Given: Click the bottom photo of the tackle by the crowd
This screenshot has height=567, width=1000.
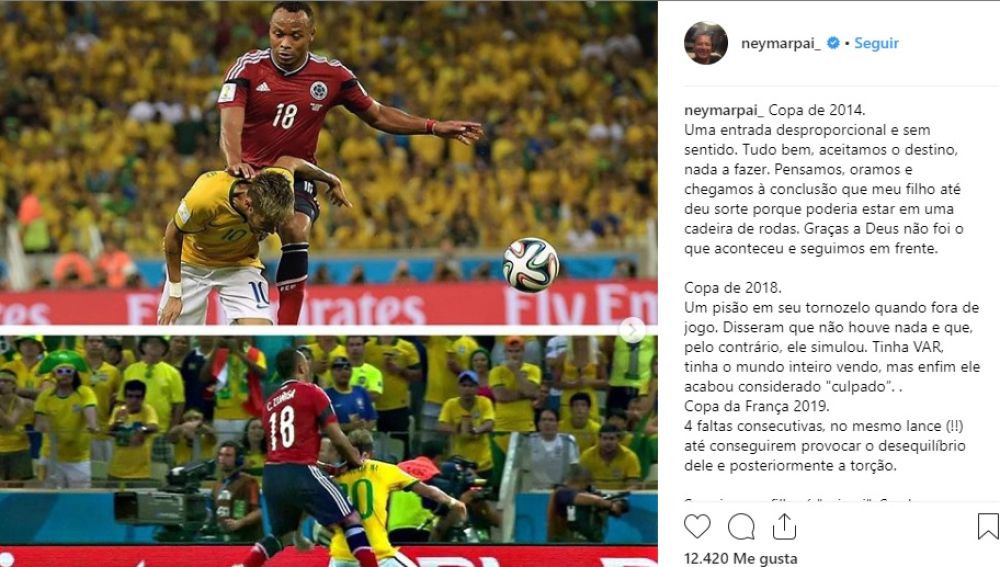Looking at the screenshot, I should tap(328, 452).
